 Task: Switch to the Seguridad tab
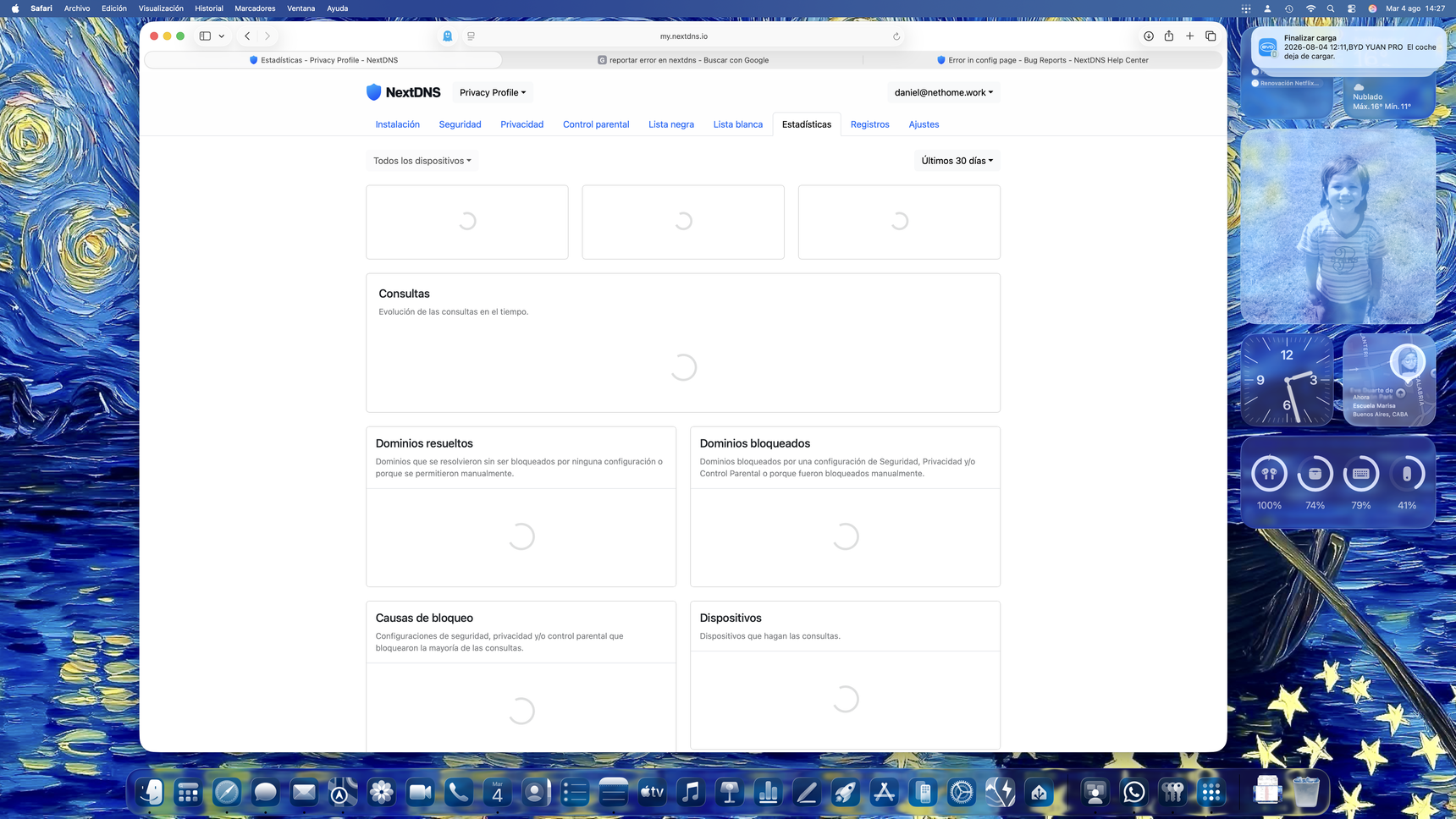460,124
